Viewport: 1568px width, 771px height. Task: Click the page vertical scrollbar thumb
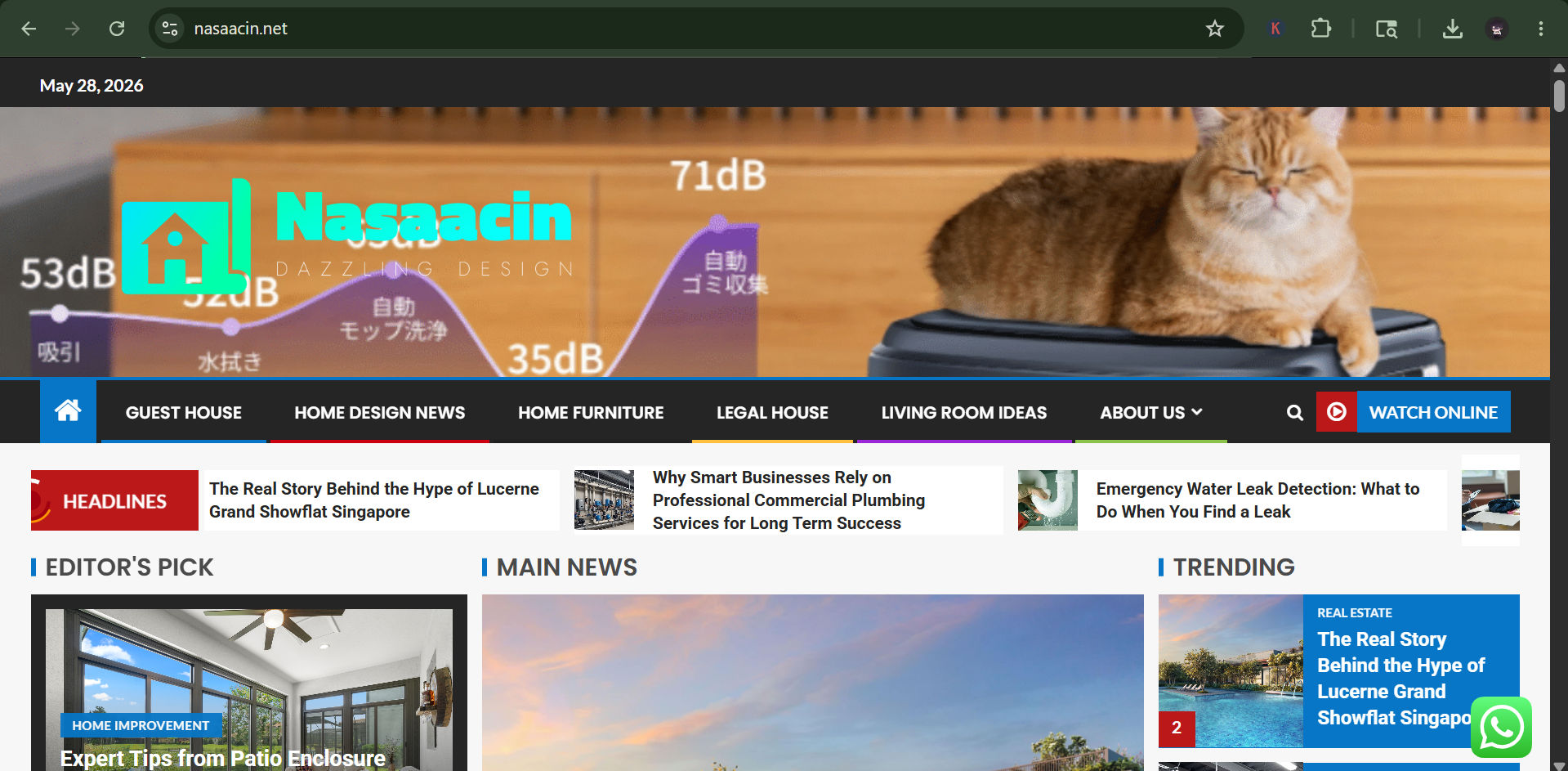pyautogui.click(x=1559, y=96)
